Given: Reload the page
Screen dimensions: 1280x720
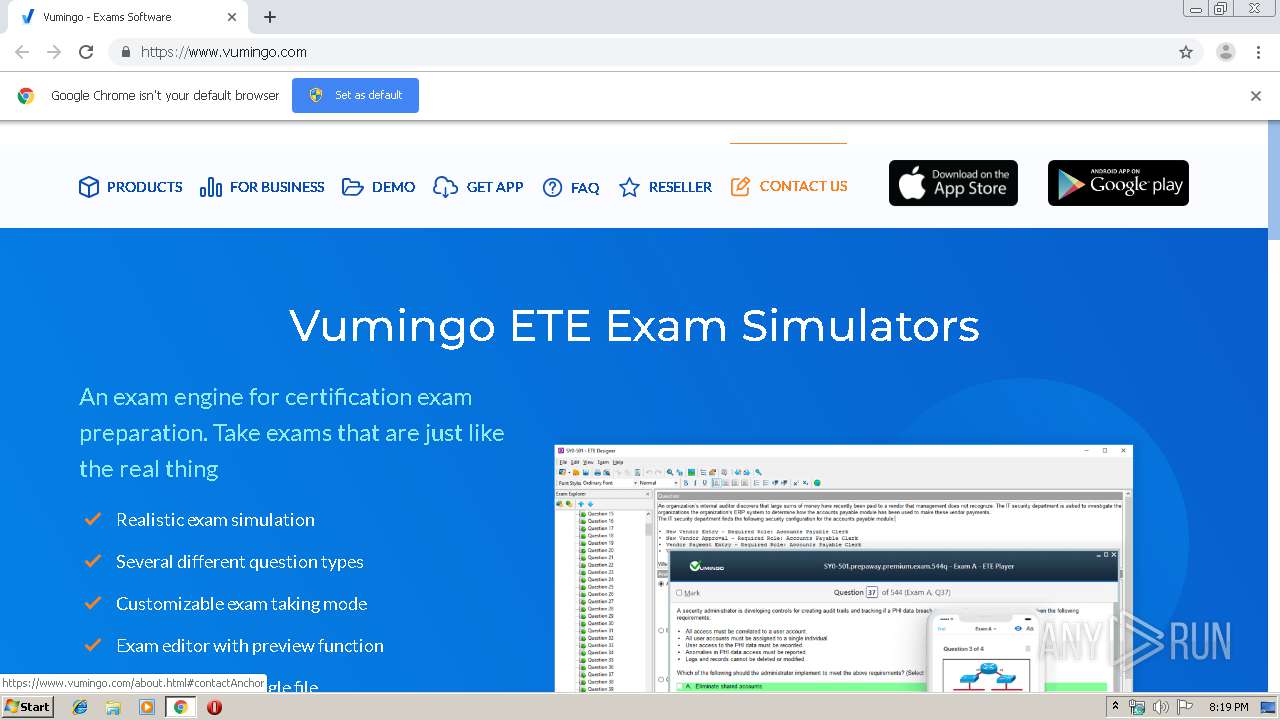Looking at the screenshot, I should pos(86,52).
